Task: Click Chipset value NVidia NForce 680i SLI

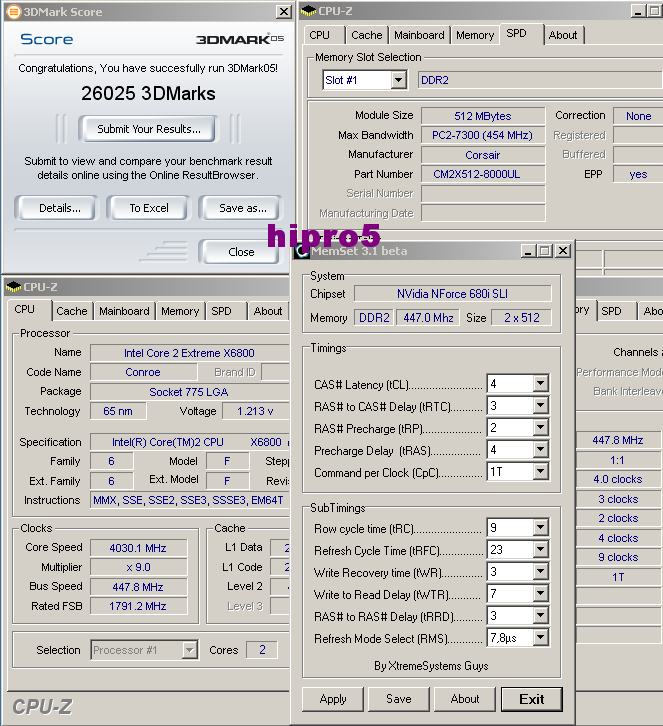Action: (x=452, y=294)
